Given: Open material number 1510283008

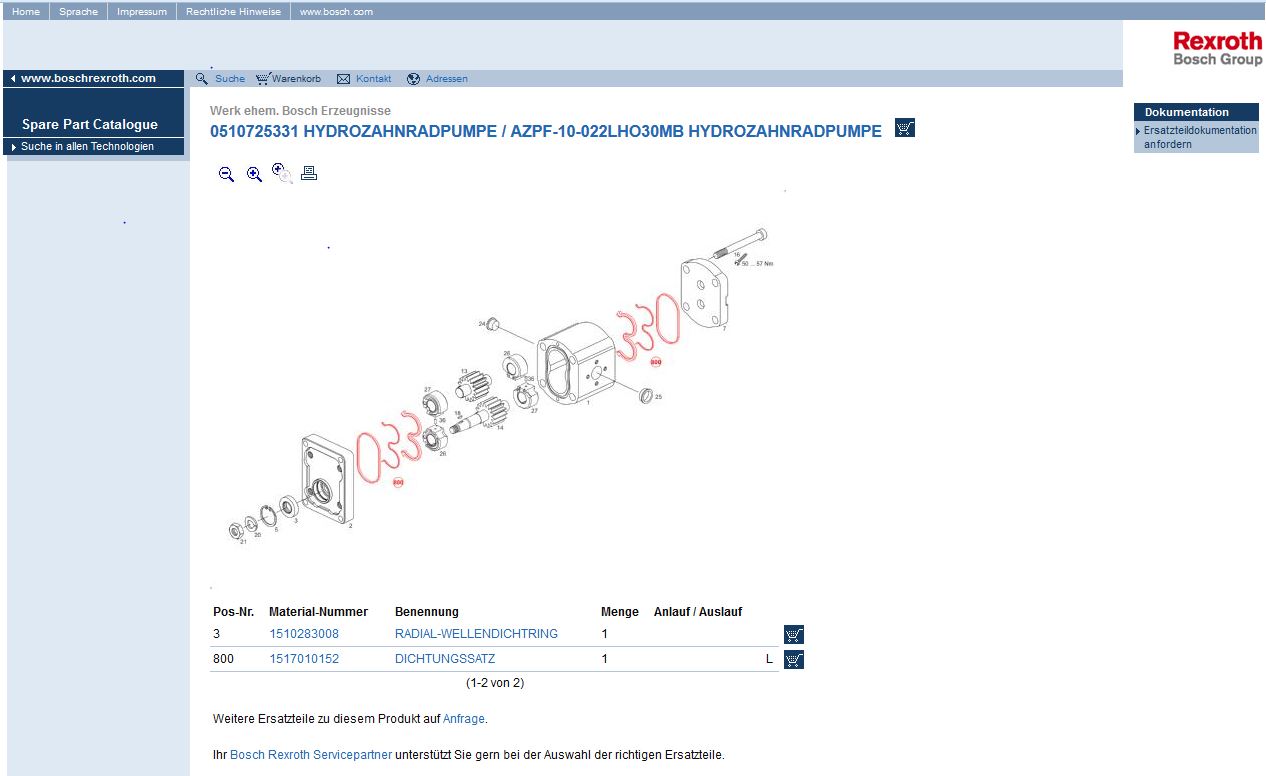Looking at the screenshot, I should [304, 634].
